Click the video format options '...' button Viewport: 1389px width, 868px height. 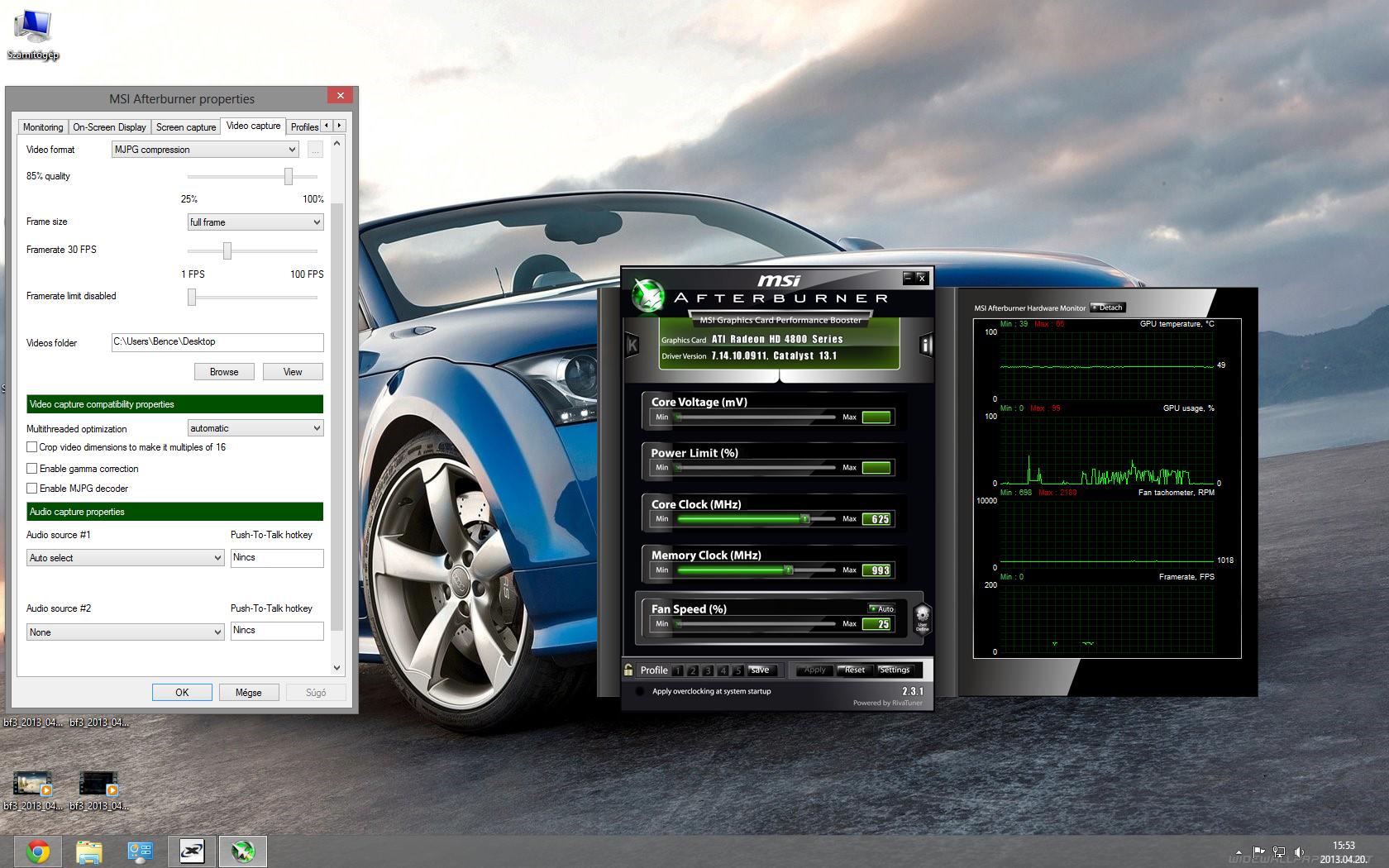(x=315, y=150)
